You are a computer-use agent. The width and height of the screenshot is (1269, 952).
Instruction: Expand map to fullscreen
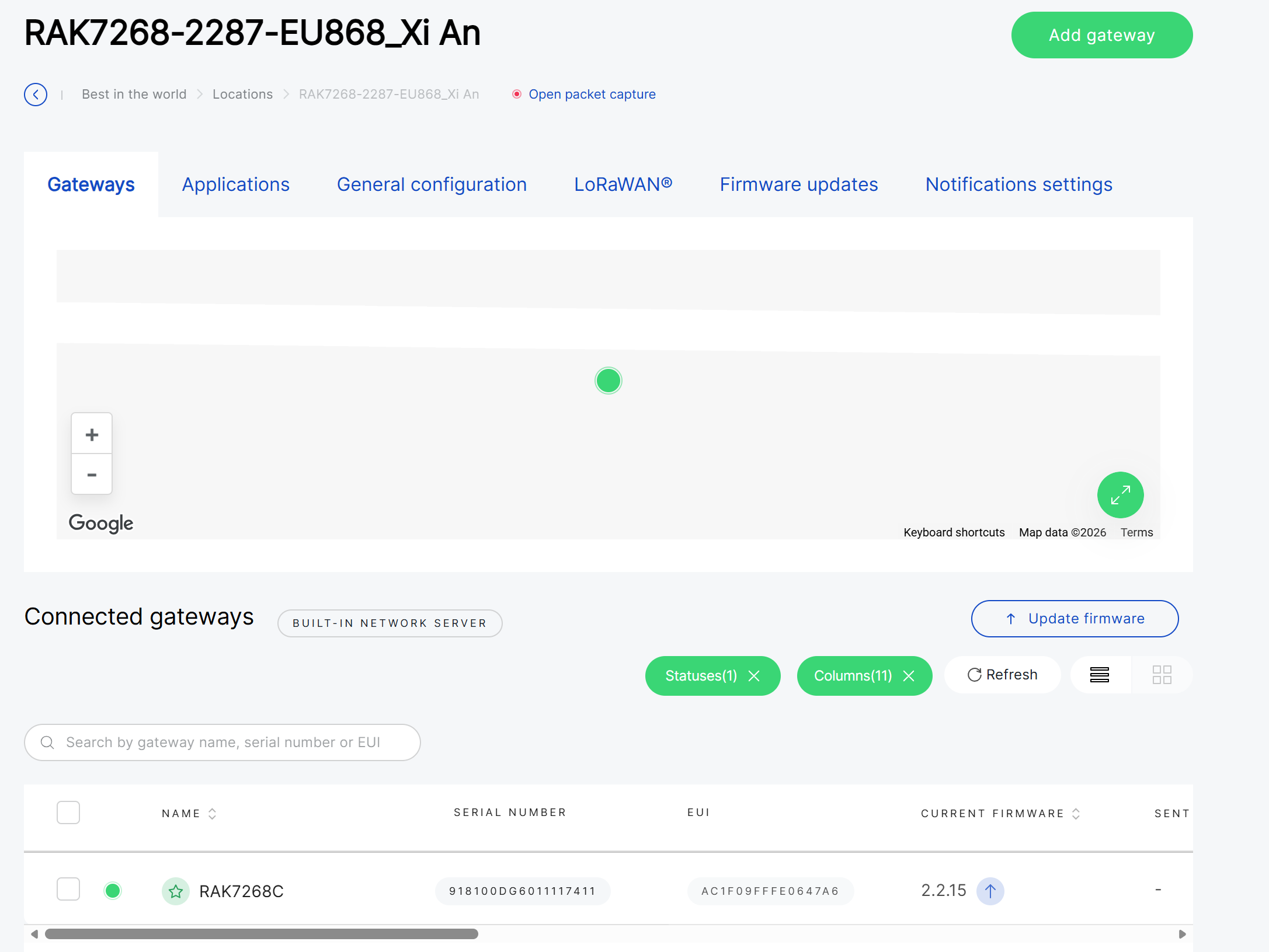point(1120,495)
